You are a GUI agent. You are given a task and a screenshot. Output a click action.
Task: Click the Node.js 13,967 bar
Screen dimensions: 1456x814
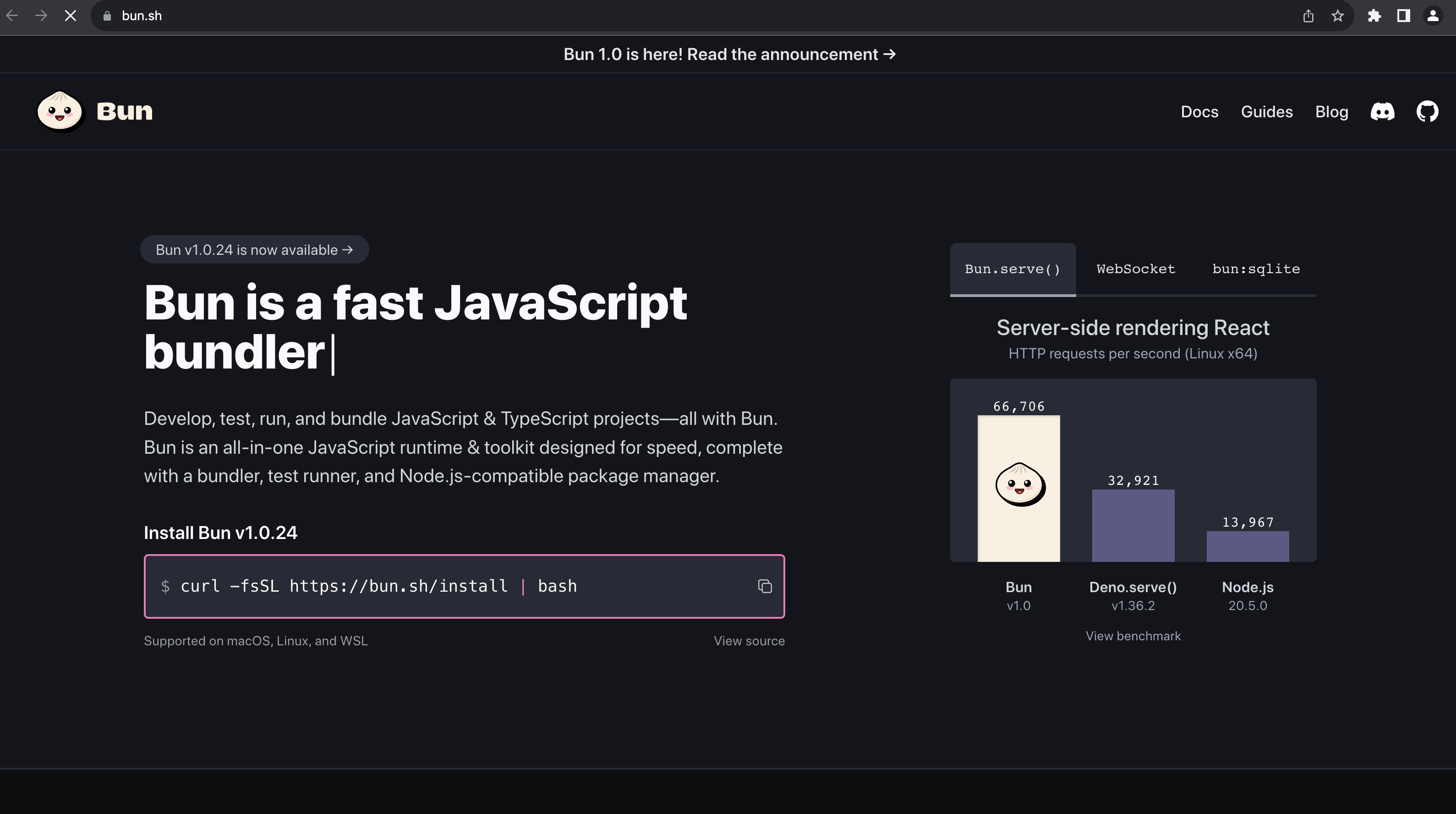[x=1248, y=546]
